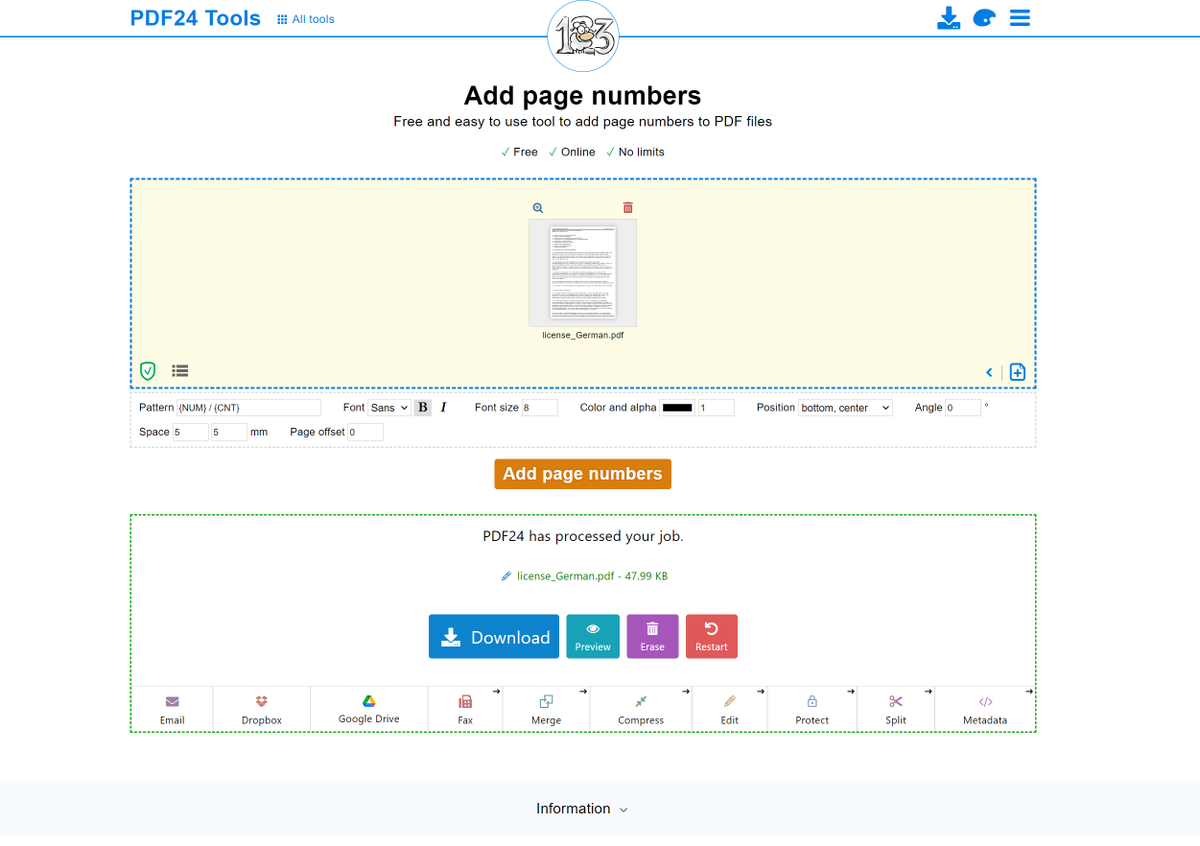Select the license_German.pdf page thumbnail
The image size is (1200, 846).
tap(583, 272)
